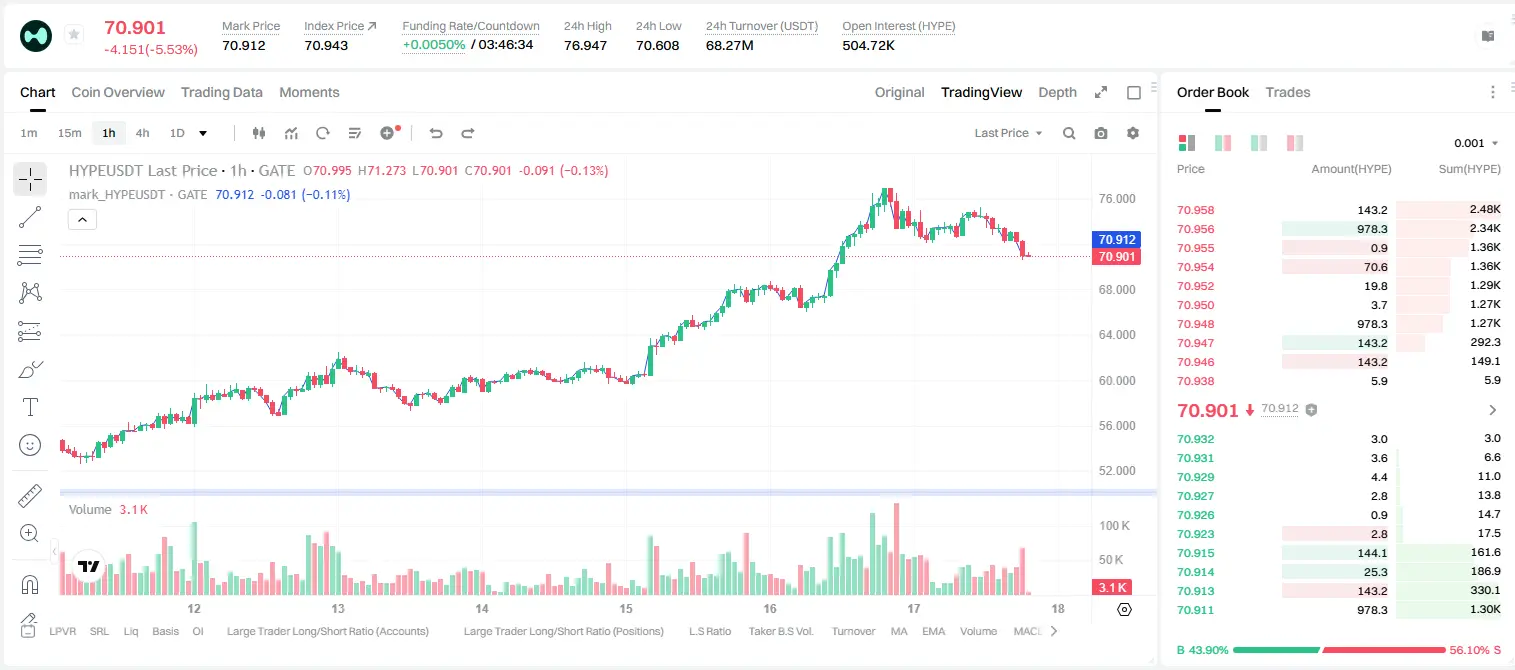Switch to the Trades tab
The width and height of the screenshot is (1515, 670).
point(1288,92)
